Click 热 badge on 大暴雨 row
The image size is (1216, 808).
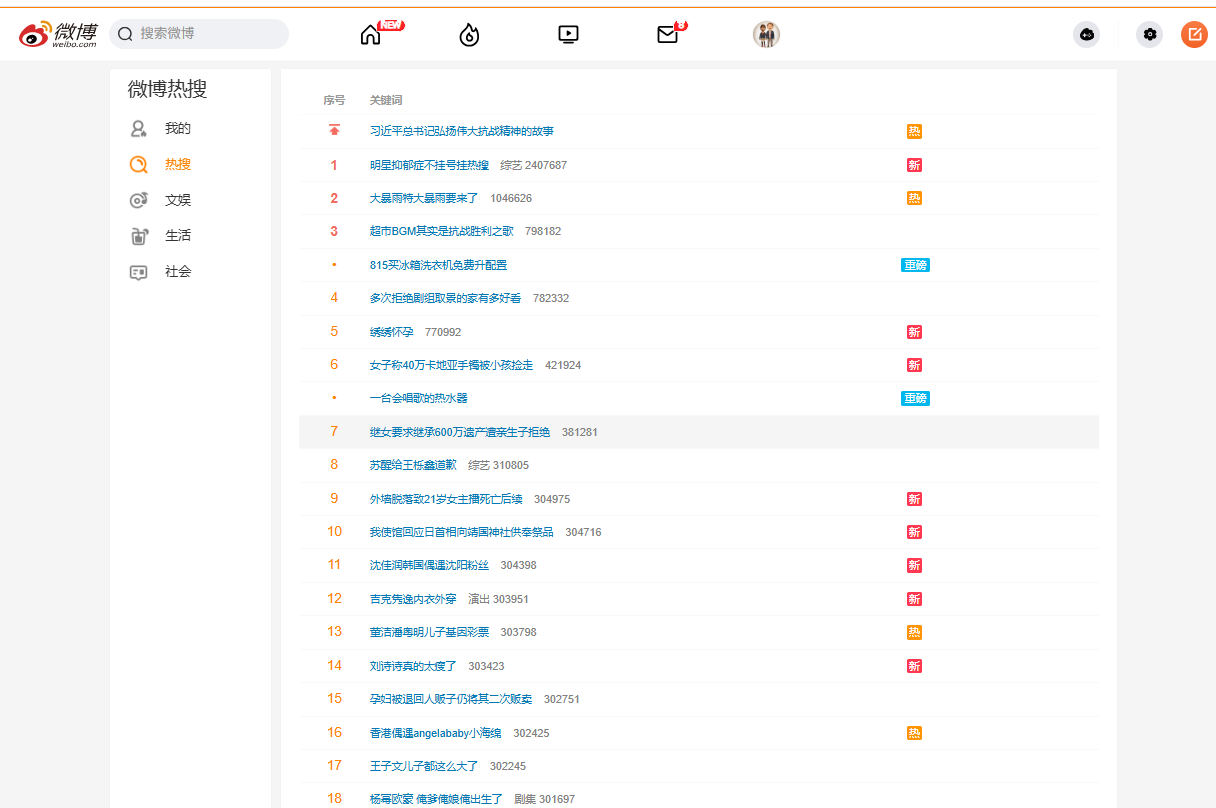coord(914,198)
